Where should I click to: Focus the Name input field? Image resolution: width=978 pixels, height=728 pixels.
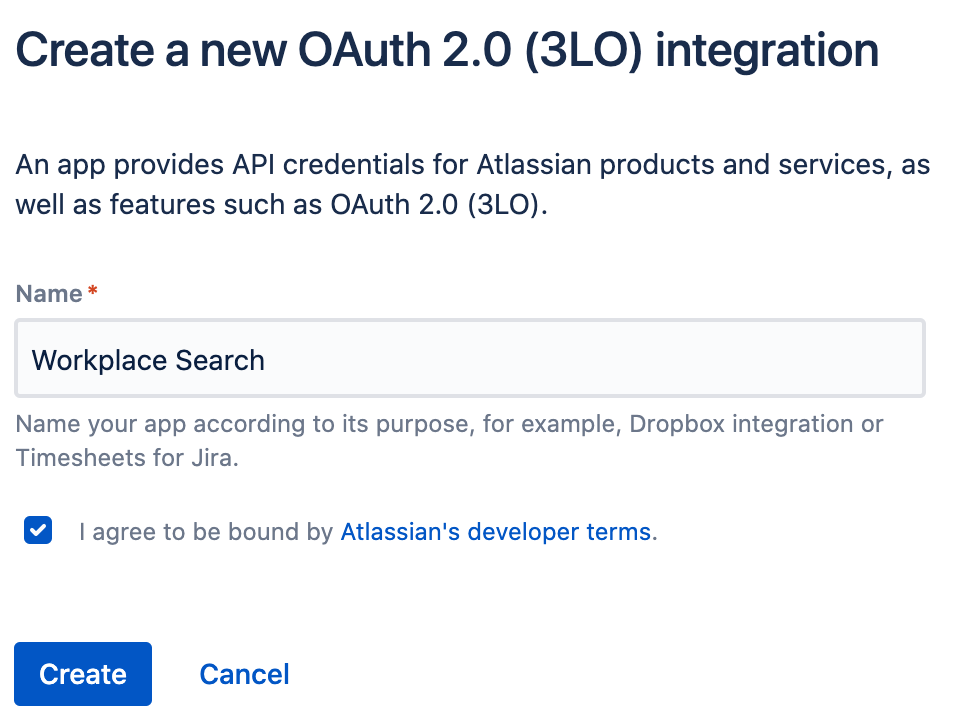coord(470,359)
